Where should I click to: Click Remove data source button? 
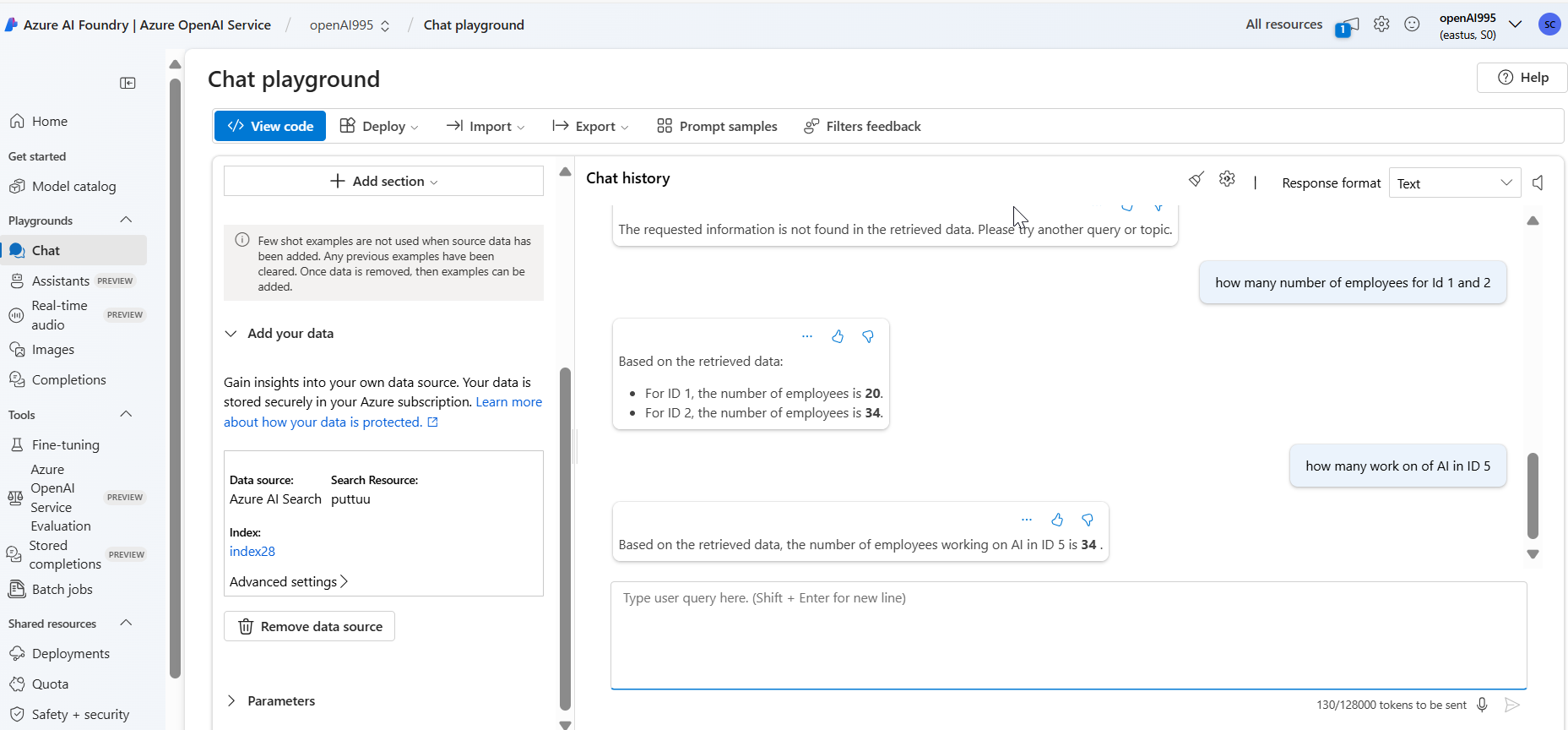tap(309, 626)
